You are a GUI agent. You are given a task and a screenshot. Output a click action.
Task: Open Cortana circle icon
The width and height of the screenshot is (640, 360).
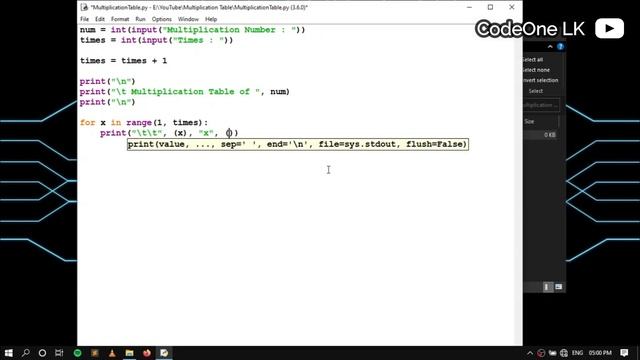(42, 353)
